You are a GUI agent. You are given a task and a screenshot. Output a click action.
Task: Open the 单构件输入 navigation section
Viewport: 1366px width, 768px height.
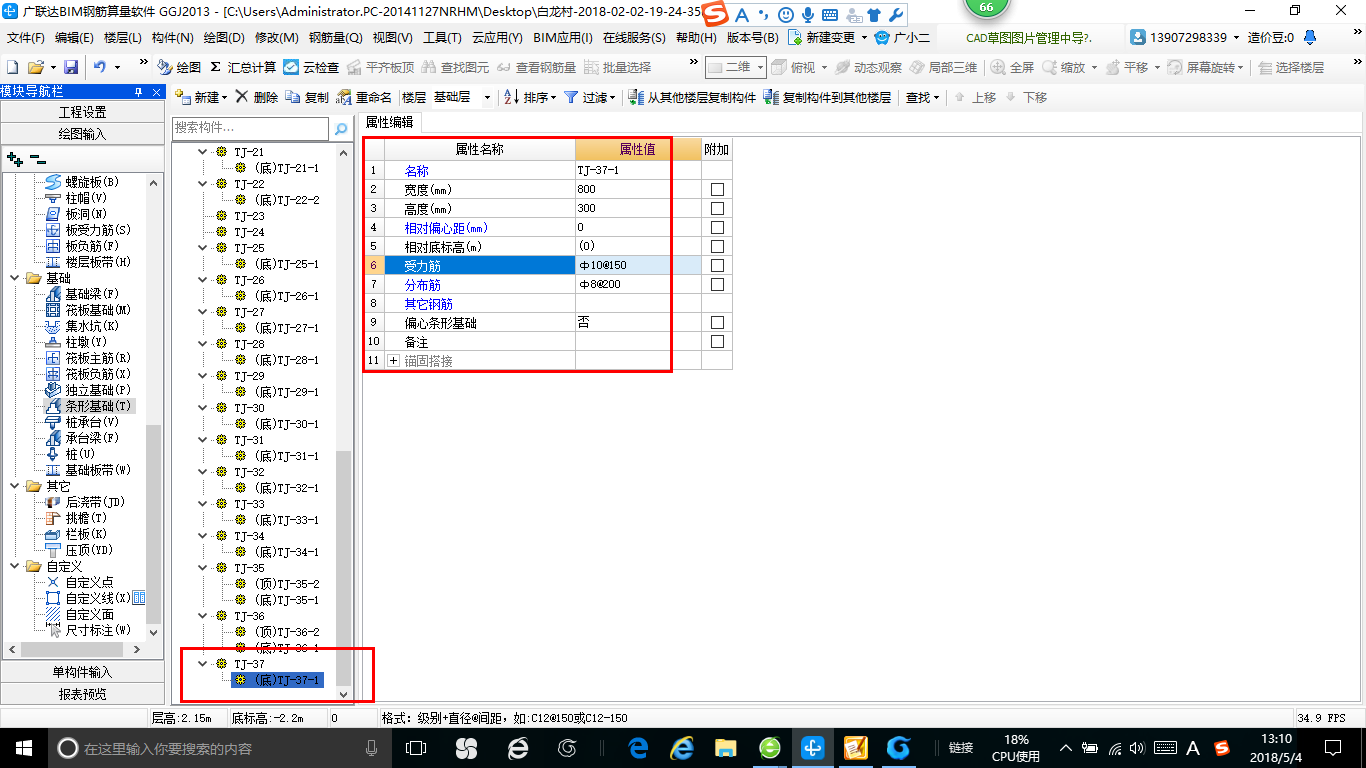coord(82,672)
